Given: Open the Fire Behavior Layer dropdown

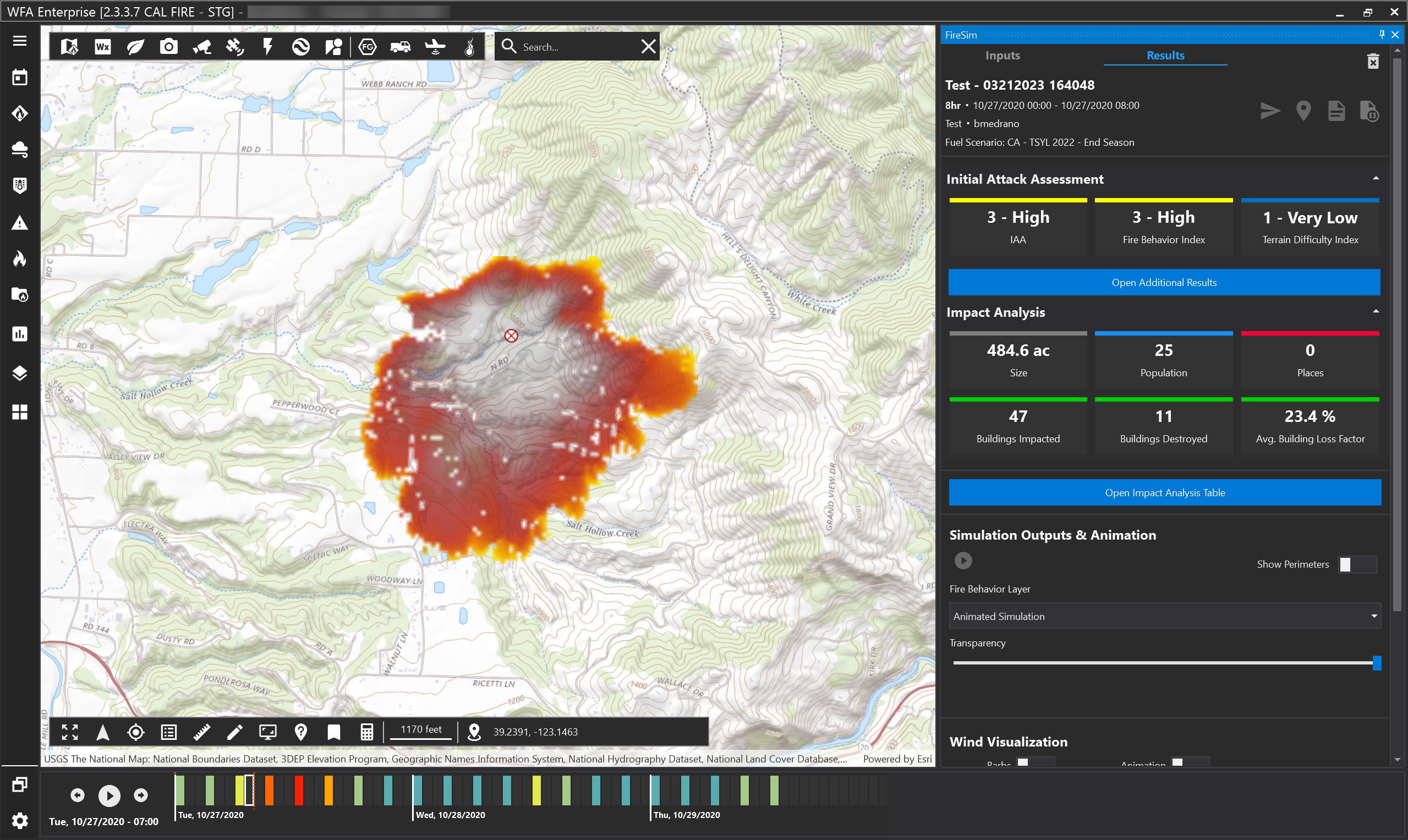Looking at the screenshot, I should coord(1165,617).
